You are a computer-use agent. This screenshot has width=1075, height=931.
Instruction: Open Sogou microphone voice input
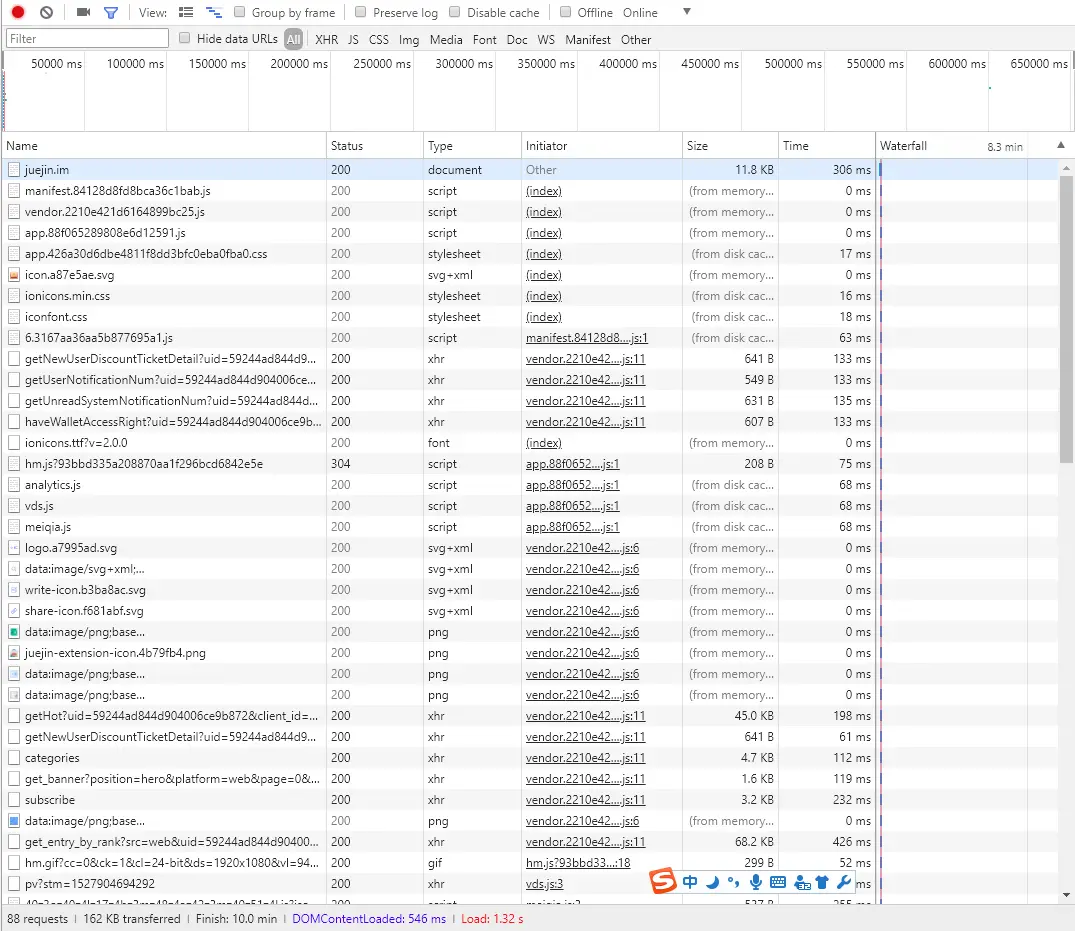(x=756, y=882)
